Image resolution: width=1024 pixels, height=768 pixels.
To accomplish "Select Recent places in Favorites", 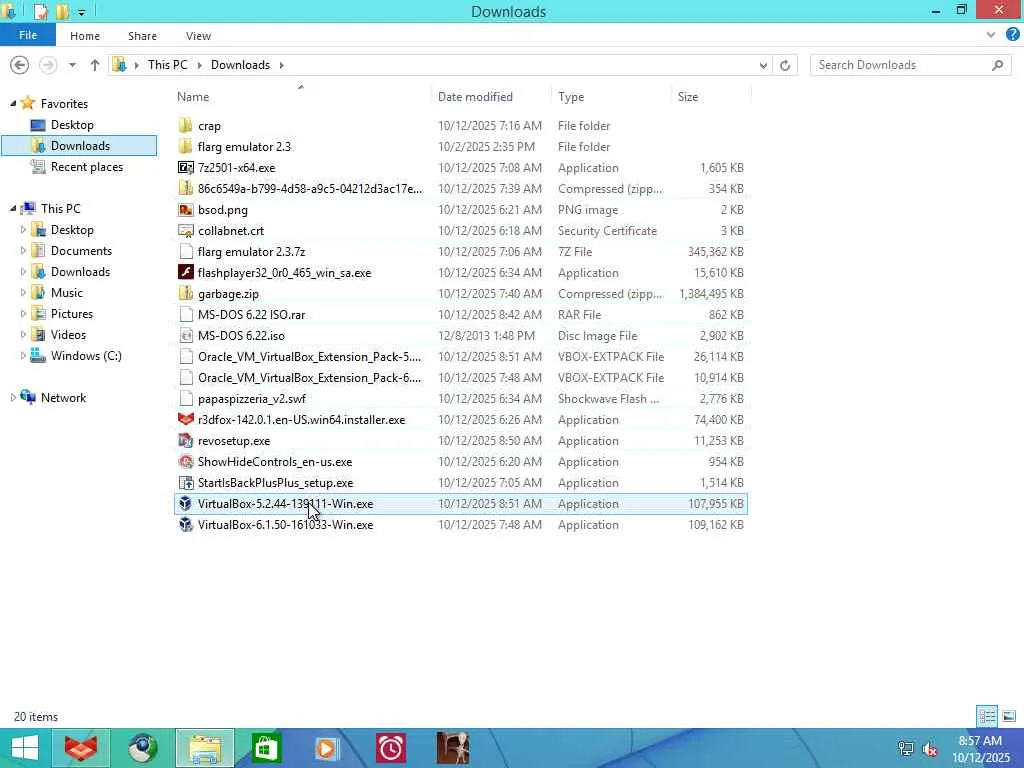I will [86, 167].
